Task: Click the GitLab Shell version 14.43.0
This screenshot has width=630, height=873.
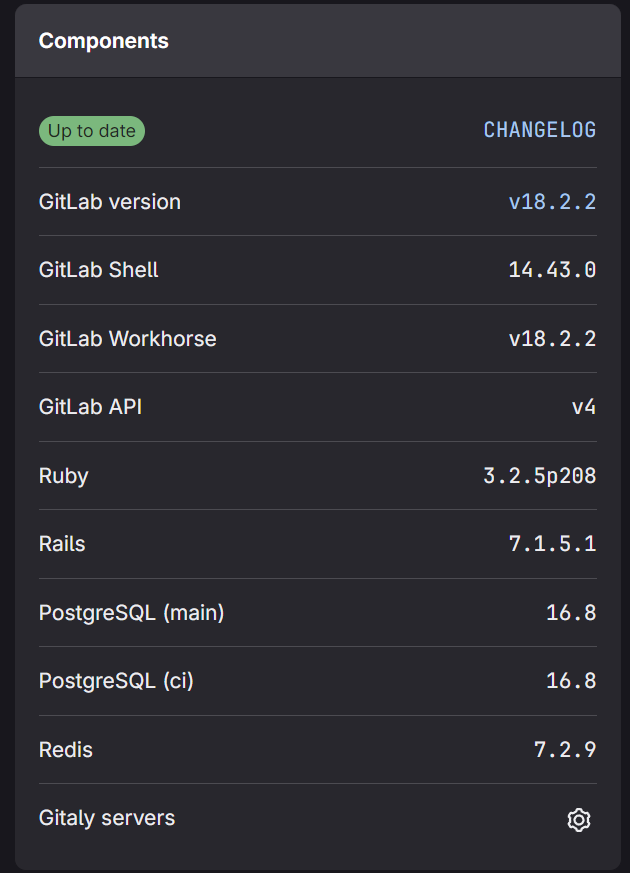Action: click(552, 270)
